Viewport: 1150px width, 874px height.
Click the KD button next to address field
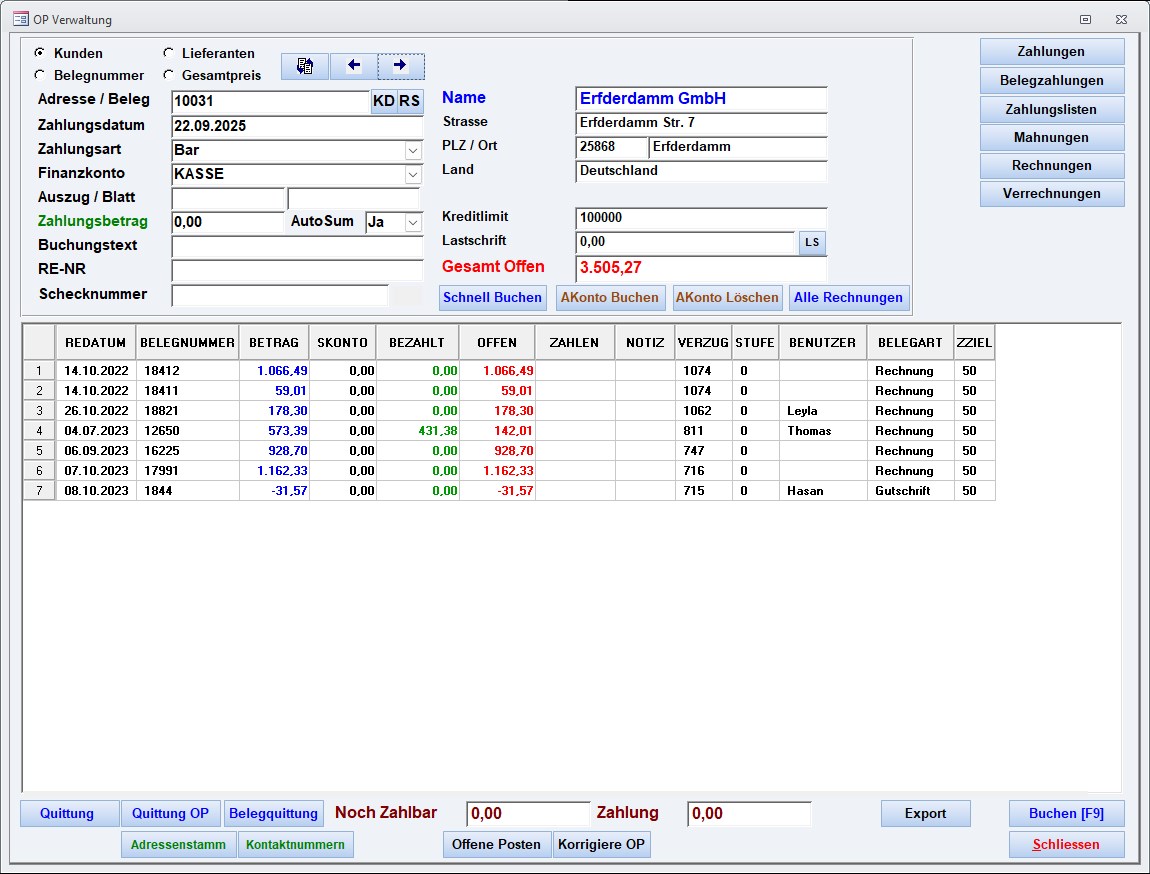pos(384,101)
